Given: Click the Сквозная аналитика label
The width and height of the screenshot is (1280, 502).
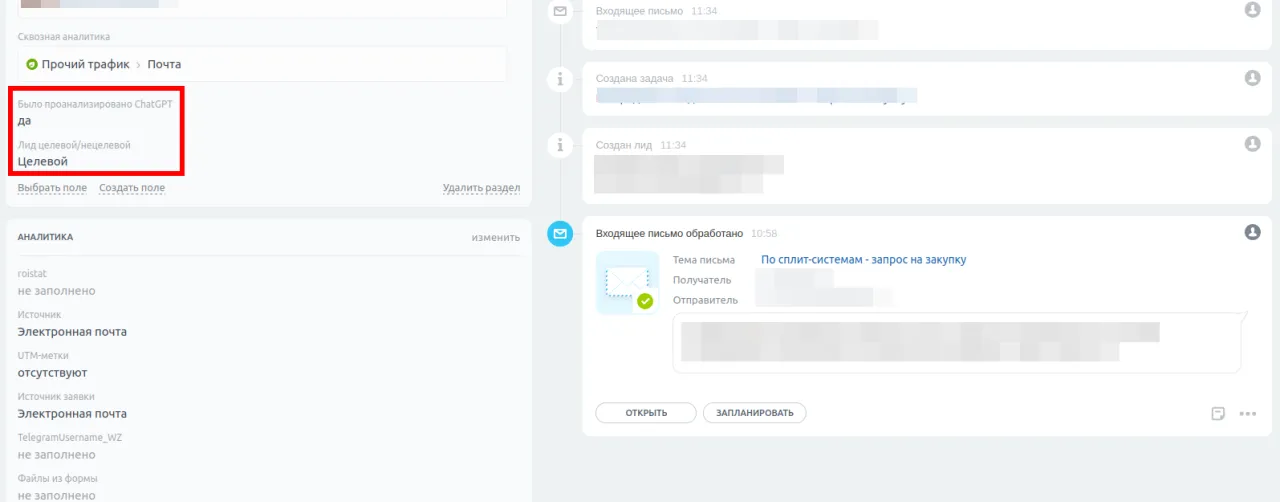Looking at the screenshot, I should pos(64,37).
